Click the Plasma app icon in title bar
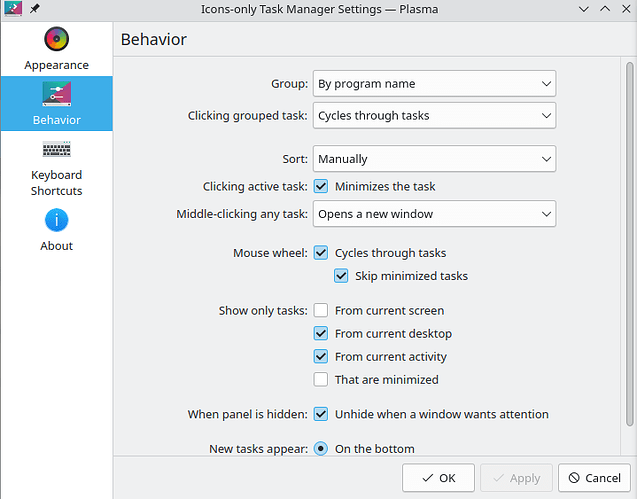Screen dimensions: 637x499 point(13,9)
